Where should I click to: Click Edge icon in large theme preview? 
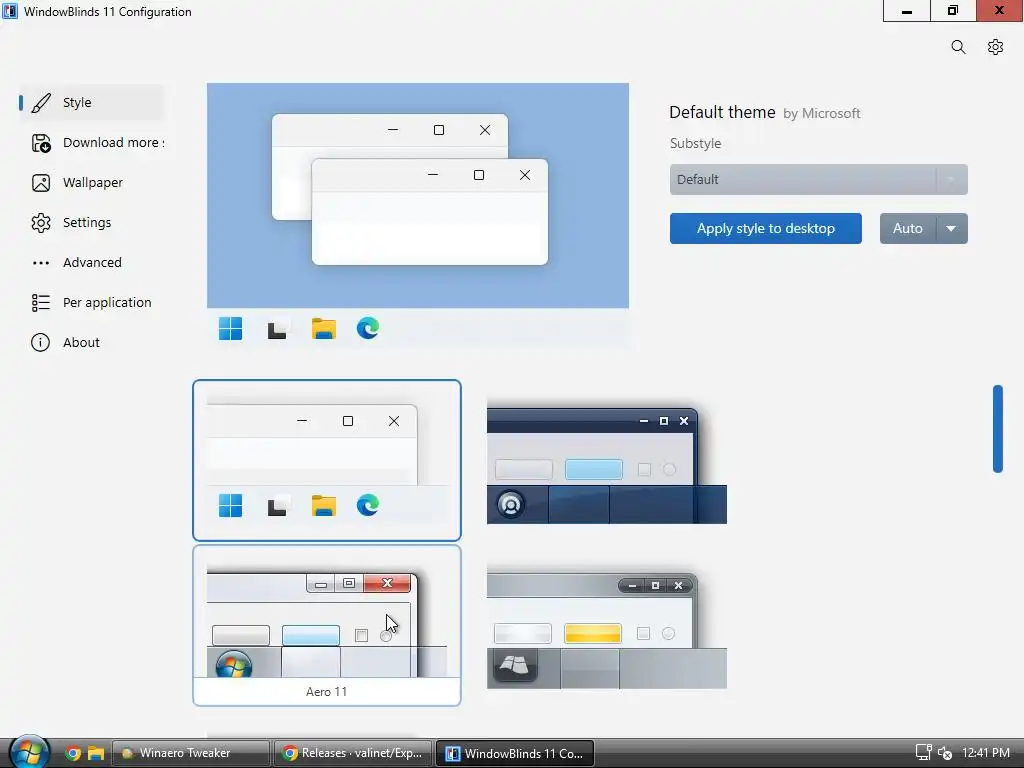point(368,328)
